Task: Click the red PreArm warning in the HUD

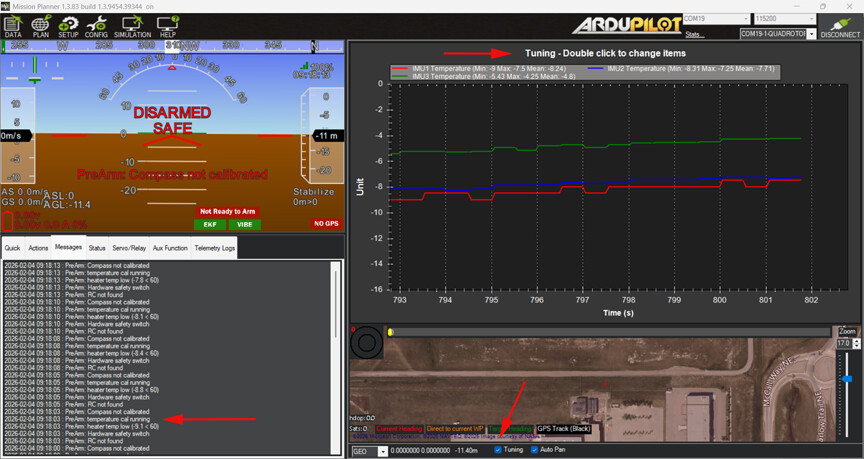Action: pos(172,175)
